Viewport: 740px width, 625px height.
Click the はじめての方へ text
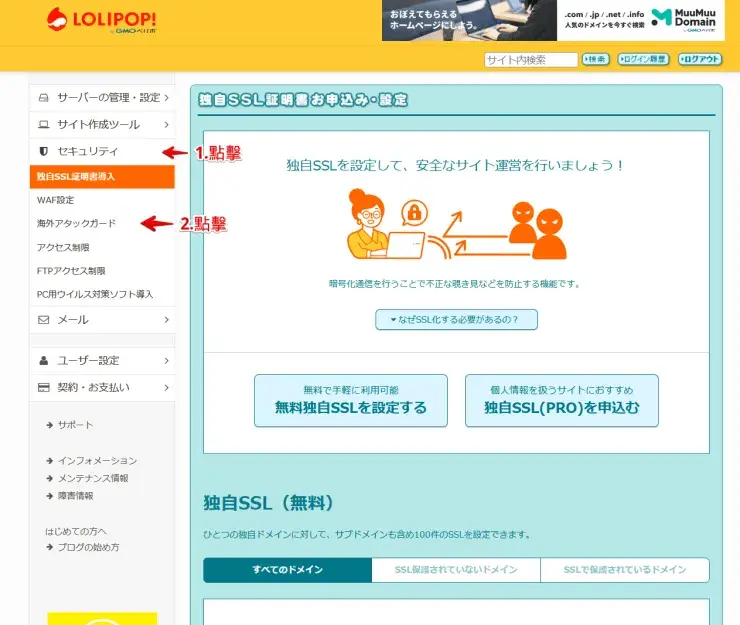(76, 532)
